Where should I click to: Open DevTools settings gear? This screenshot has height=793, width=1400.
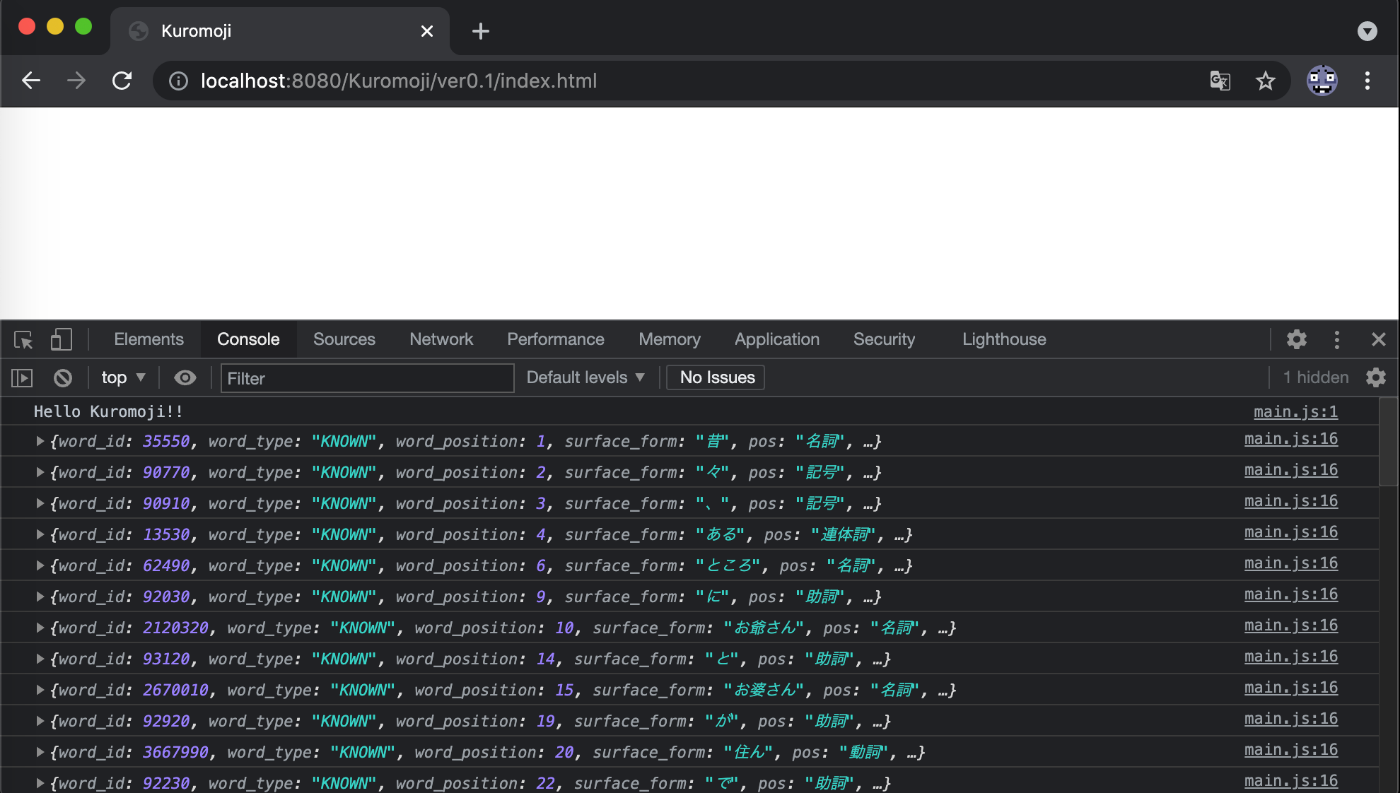pos(1297,339)
